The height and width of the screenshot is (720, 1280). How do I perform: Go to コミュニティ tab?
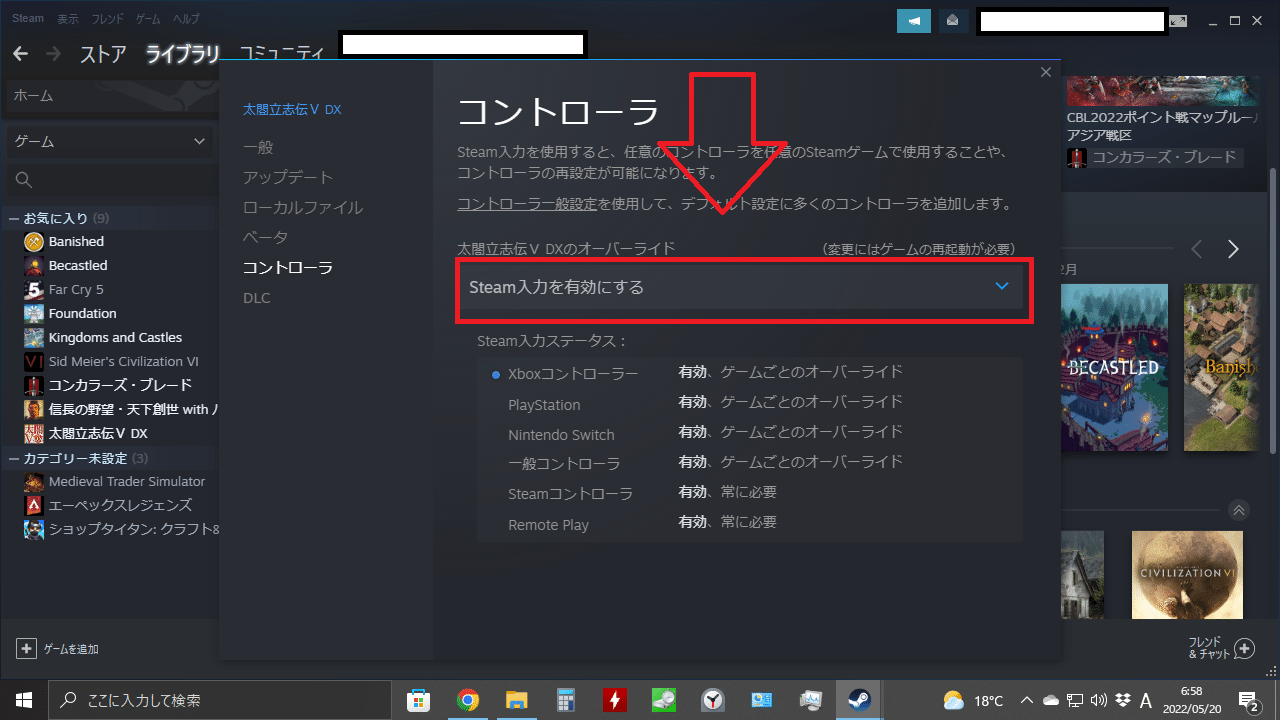point(282,54)
